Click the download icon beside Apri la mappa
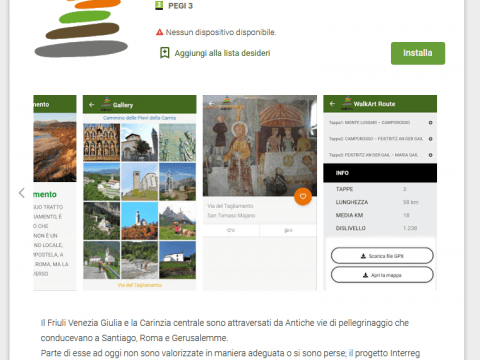 tap(365, 275)
